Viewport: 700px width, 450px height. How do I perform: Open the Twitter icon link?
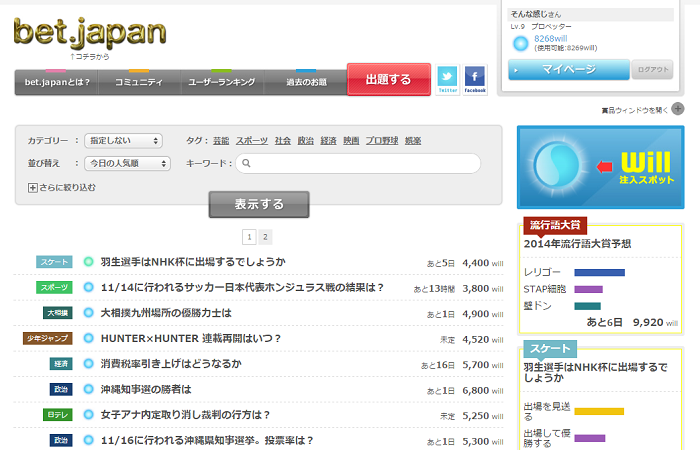pos(447,80)
